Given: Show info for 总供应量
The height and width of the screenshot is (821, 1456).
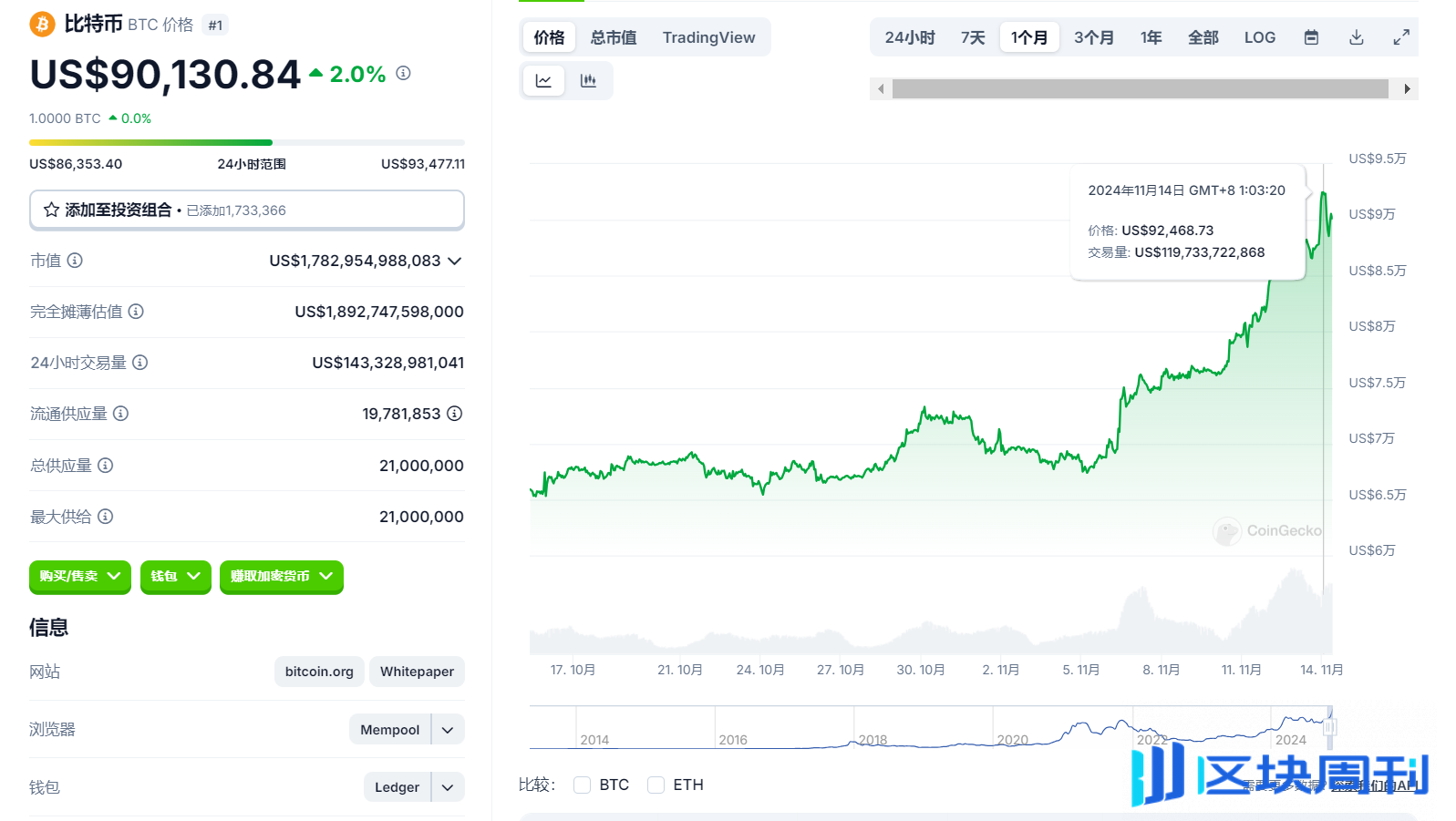Looking at the screenshot, I should coord(106,466).
